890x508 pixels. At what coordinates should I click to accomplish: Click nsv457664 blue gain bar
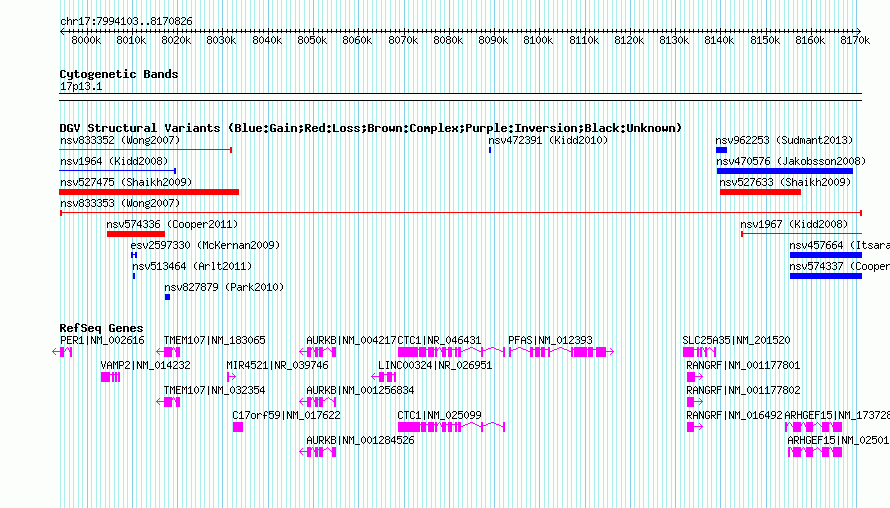(x=826, y=255)
